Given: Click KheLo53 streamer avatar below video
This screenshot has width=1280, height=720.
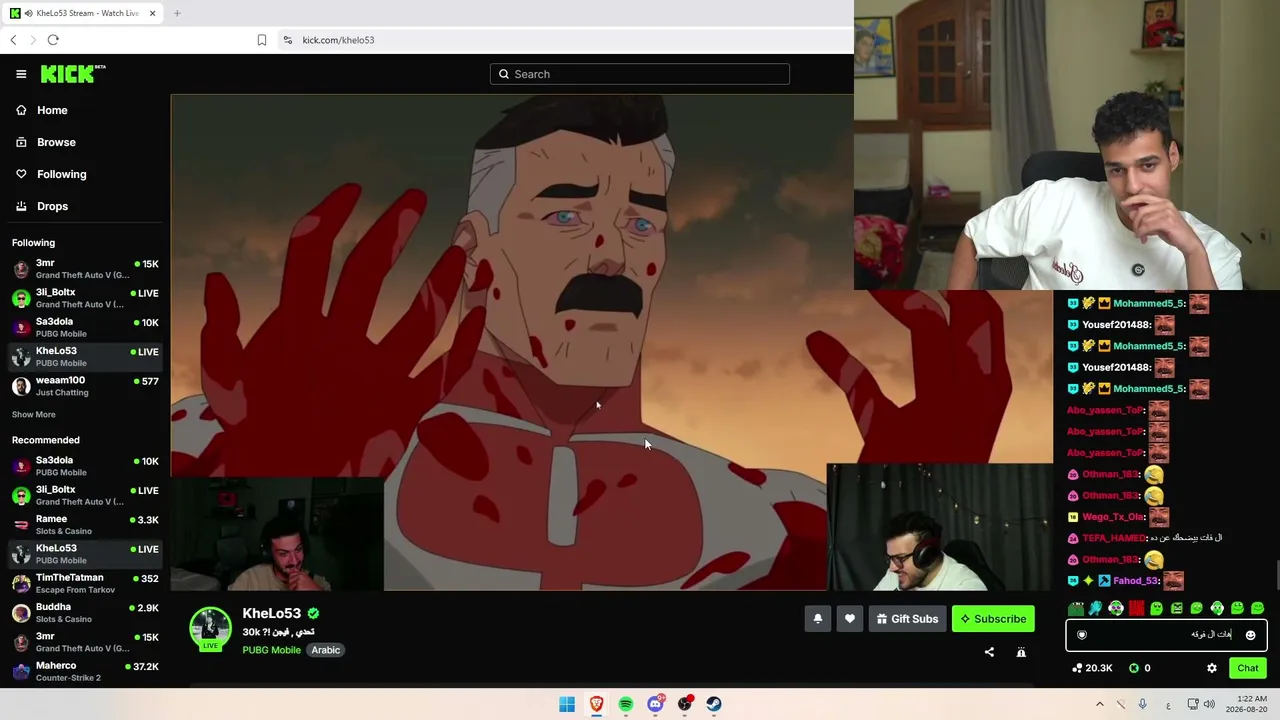Looking at the screenshot, I should tap(210, 628).
